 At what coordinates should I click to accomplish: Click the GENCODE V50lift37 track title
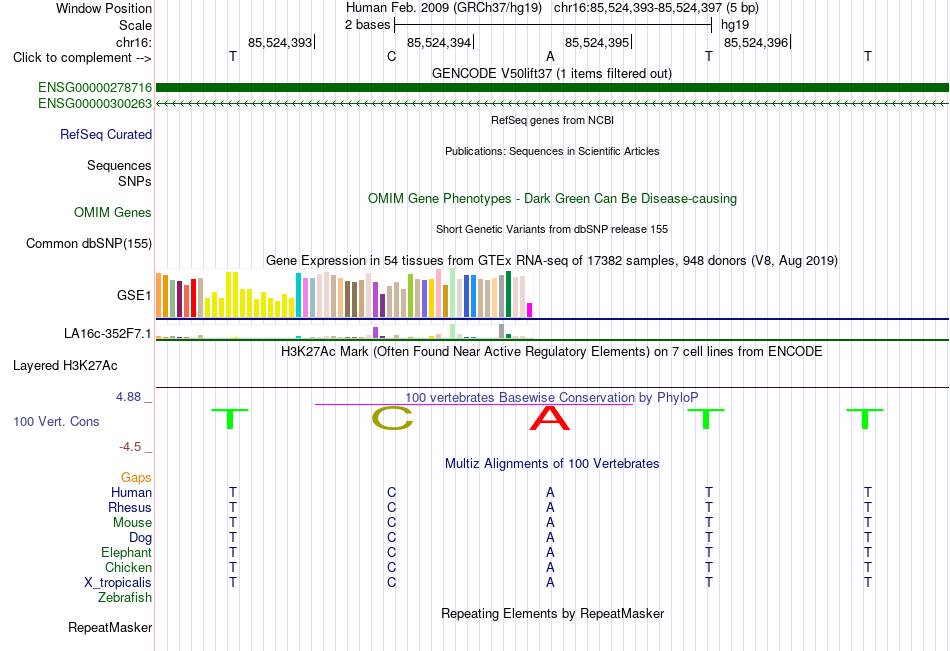[x=552, y=73]
